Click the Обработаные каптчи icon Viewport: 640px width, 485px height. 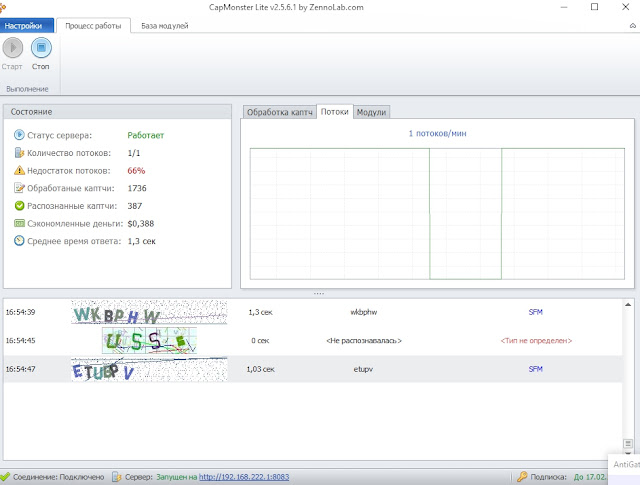[x=19, y=188]
